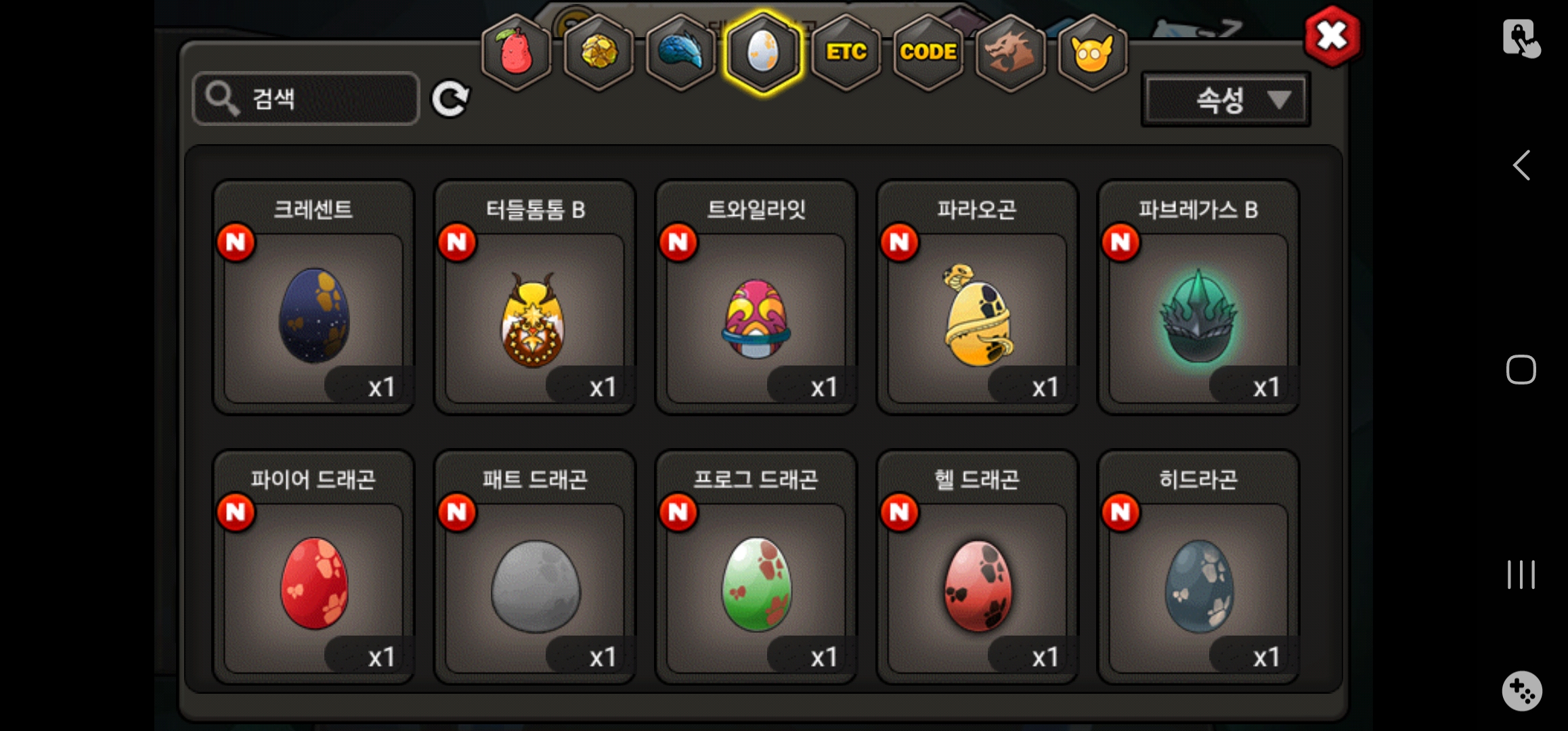Select the 프로그 드래곤 green egg
This screenshot has width=1568, height=731.
756,567
